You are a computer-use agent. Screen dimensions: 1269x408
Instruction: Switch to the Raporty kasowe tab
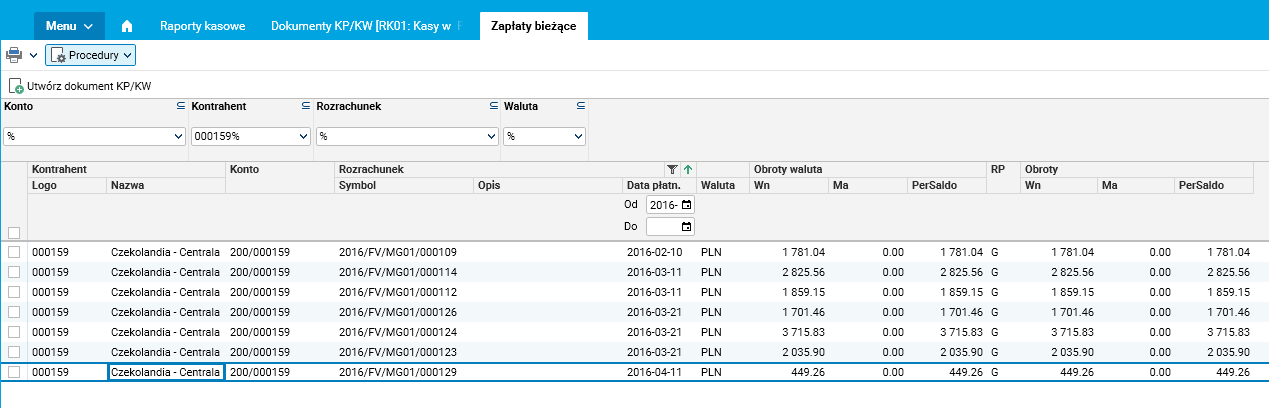(x=202, y=26)
